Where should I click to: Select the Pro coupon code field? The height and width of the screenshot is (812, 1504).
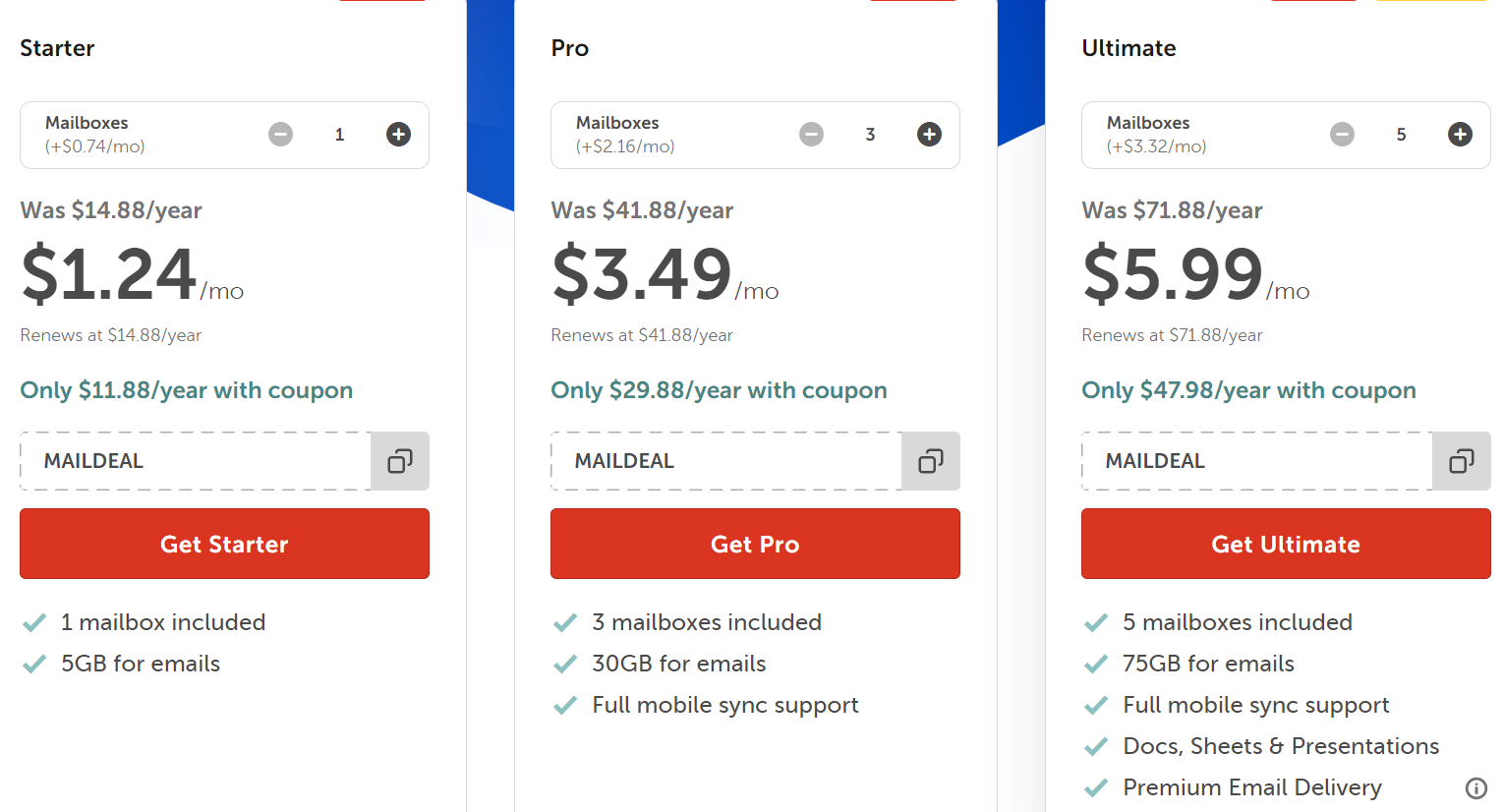(x=726, y=461)
